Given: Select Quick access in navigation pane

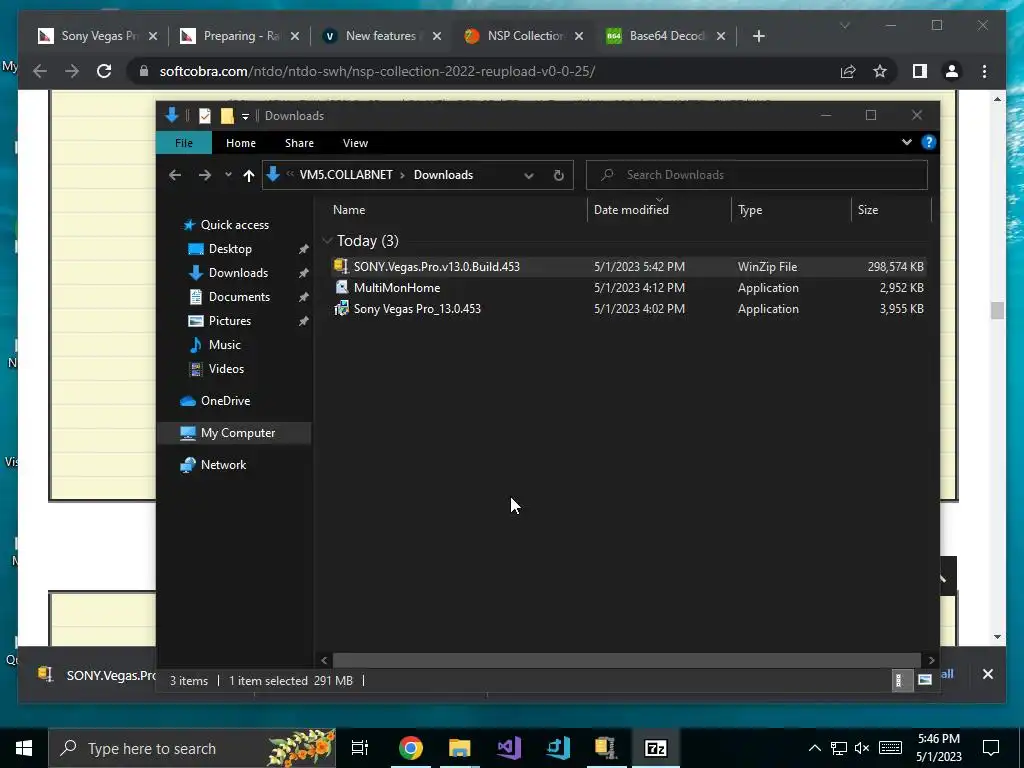Looking at the screenshot, I should pos(234,225).
